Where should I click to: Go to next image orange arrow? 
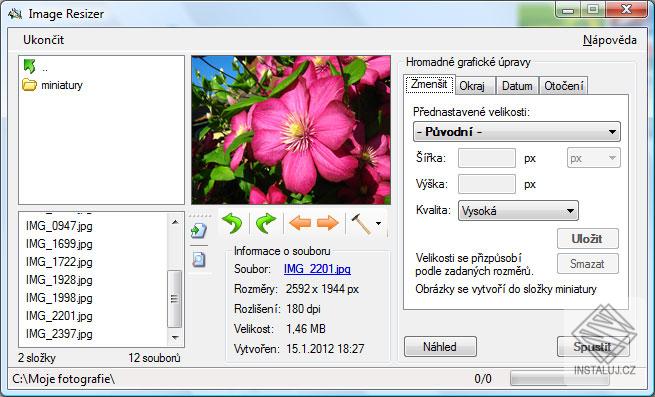328,223
